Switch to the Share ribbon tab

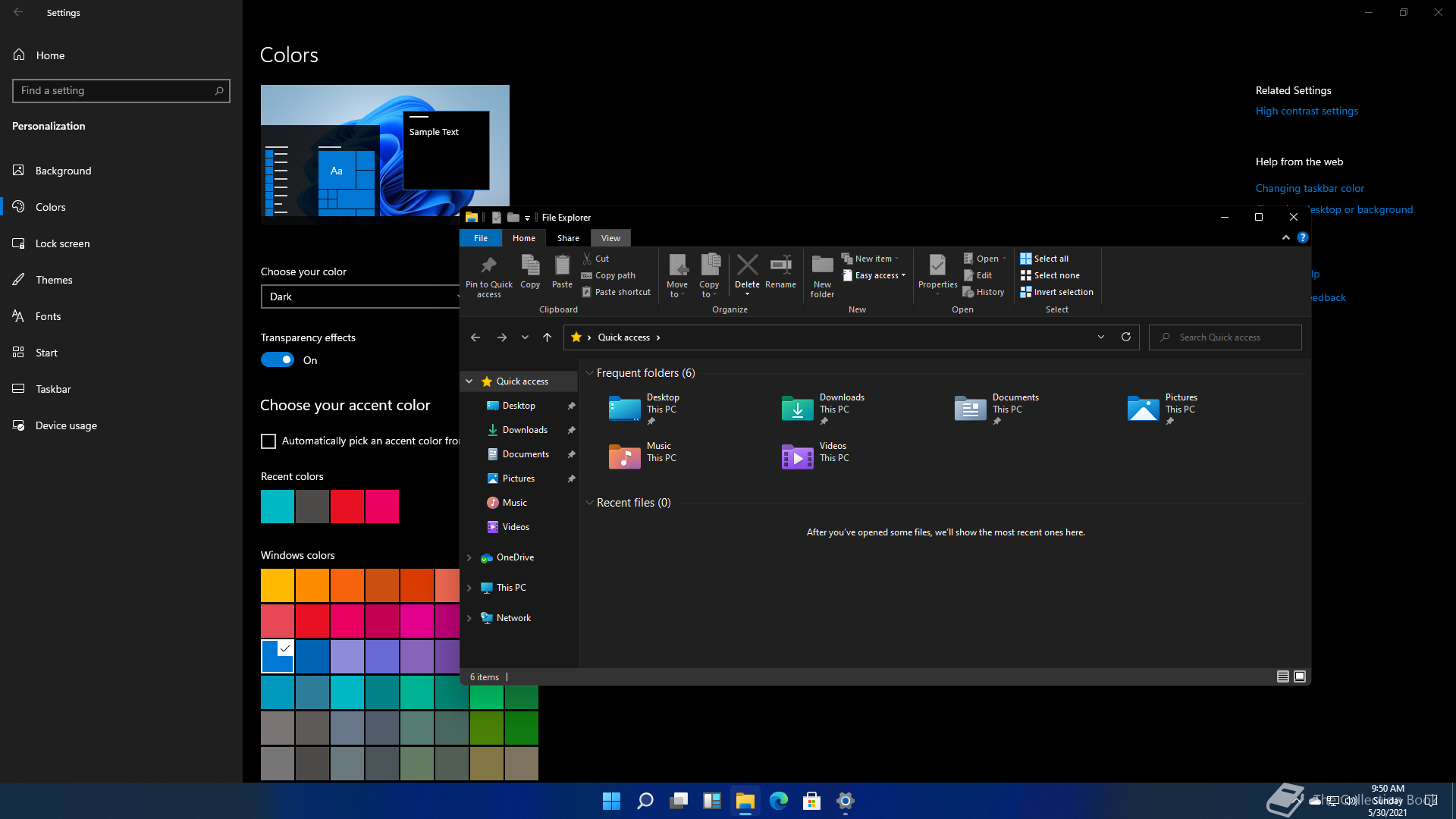(x=568, y=238)
